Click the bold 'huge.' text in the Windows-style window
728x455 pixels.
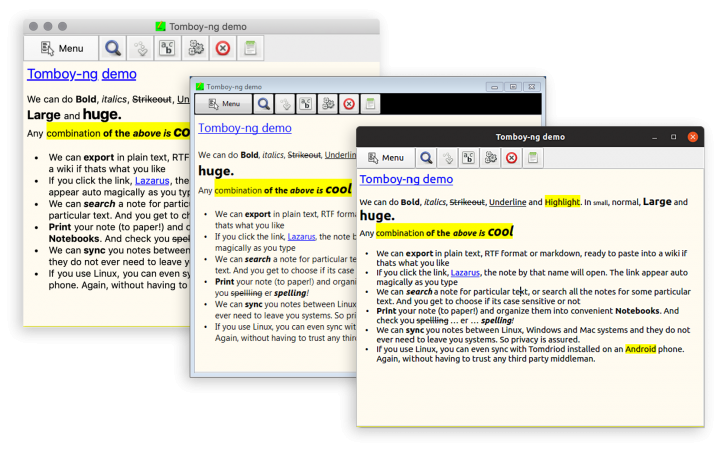216,171
